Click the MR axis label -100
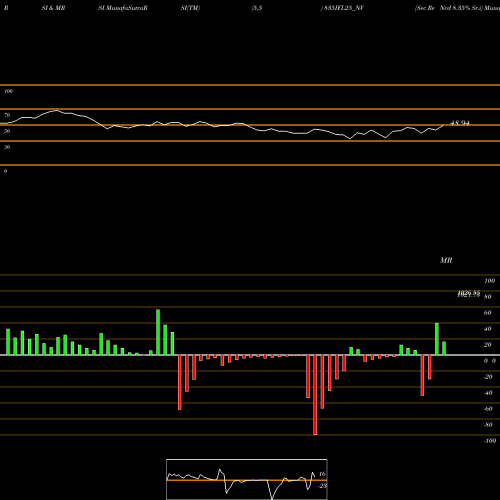 point(490,441)
